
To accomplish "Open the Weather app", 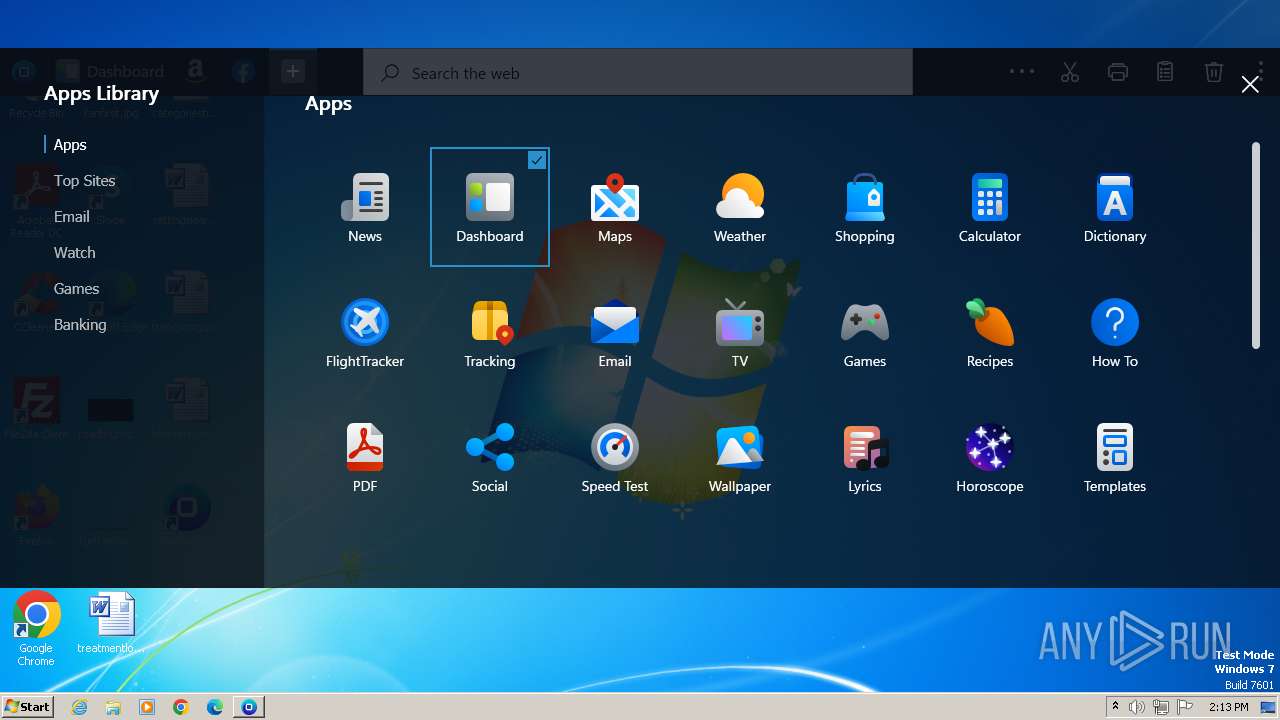I will pos(740,207).
